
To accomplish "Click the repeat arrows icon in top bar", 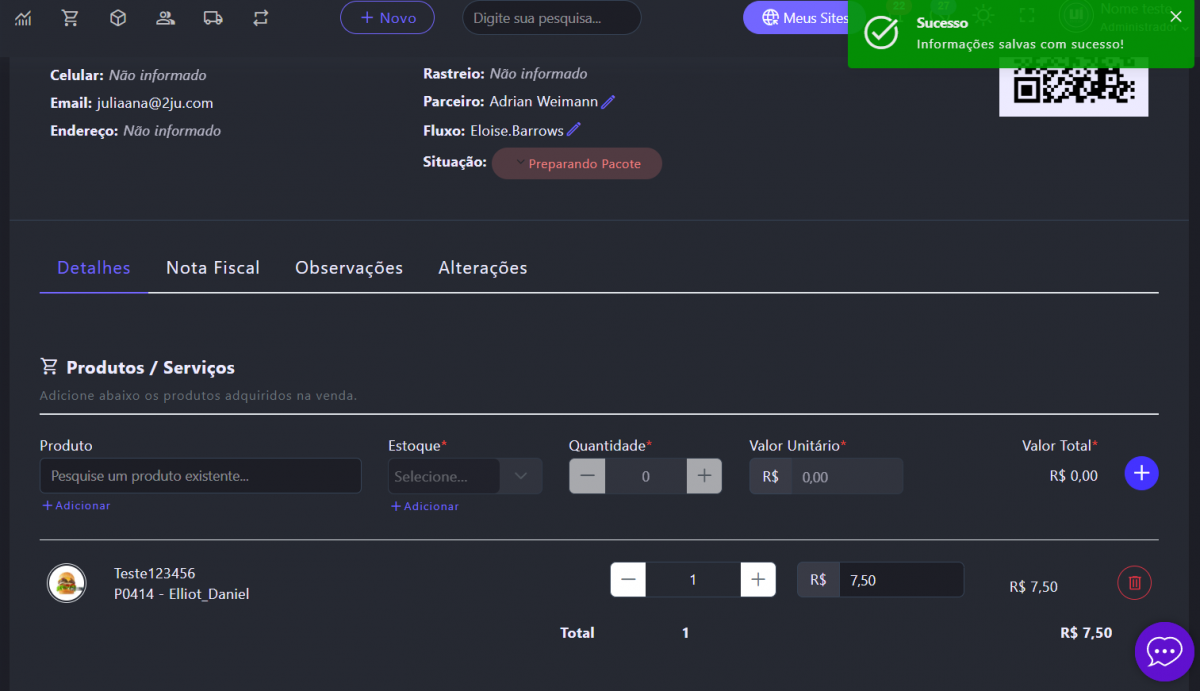I will tap(261, 18).
